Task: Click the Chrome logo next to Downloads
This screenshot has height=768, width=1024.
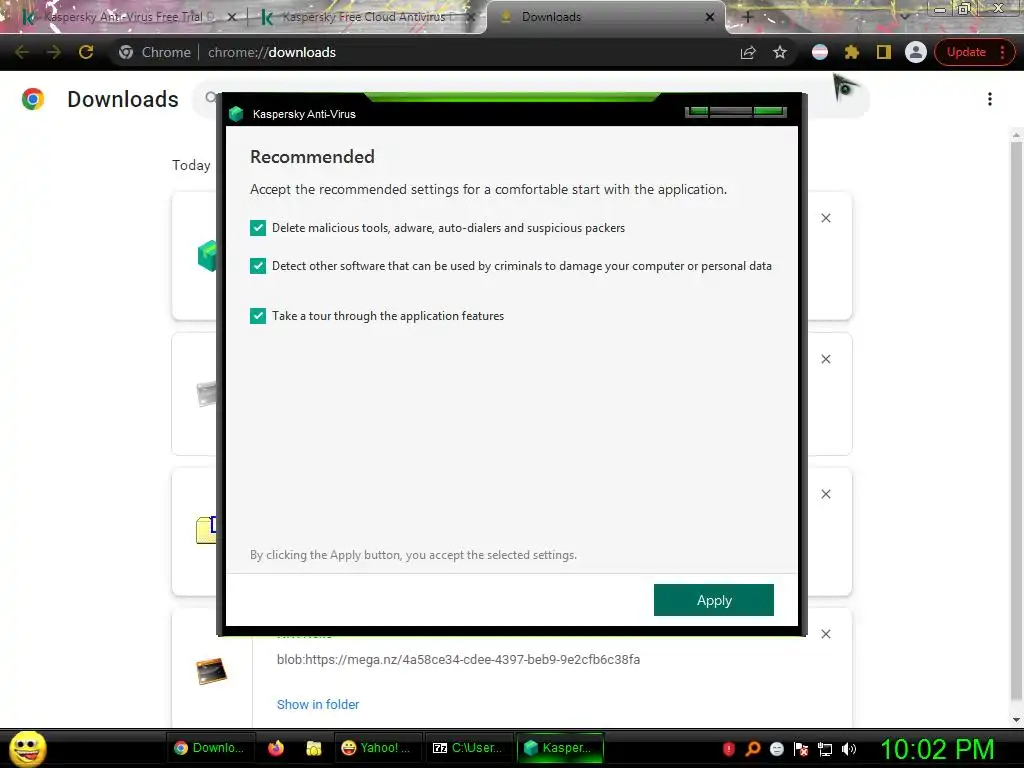Action: pyautogui.click(x=33, y=99)
